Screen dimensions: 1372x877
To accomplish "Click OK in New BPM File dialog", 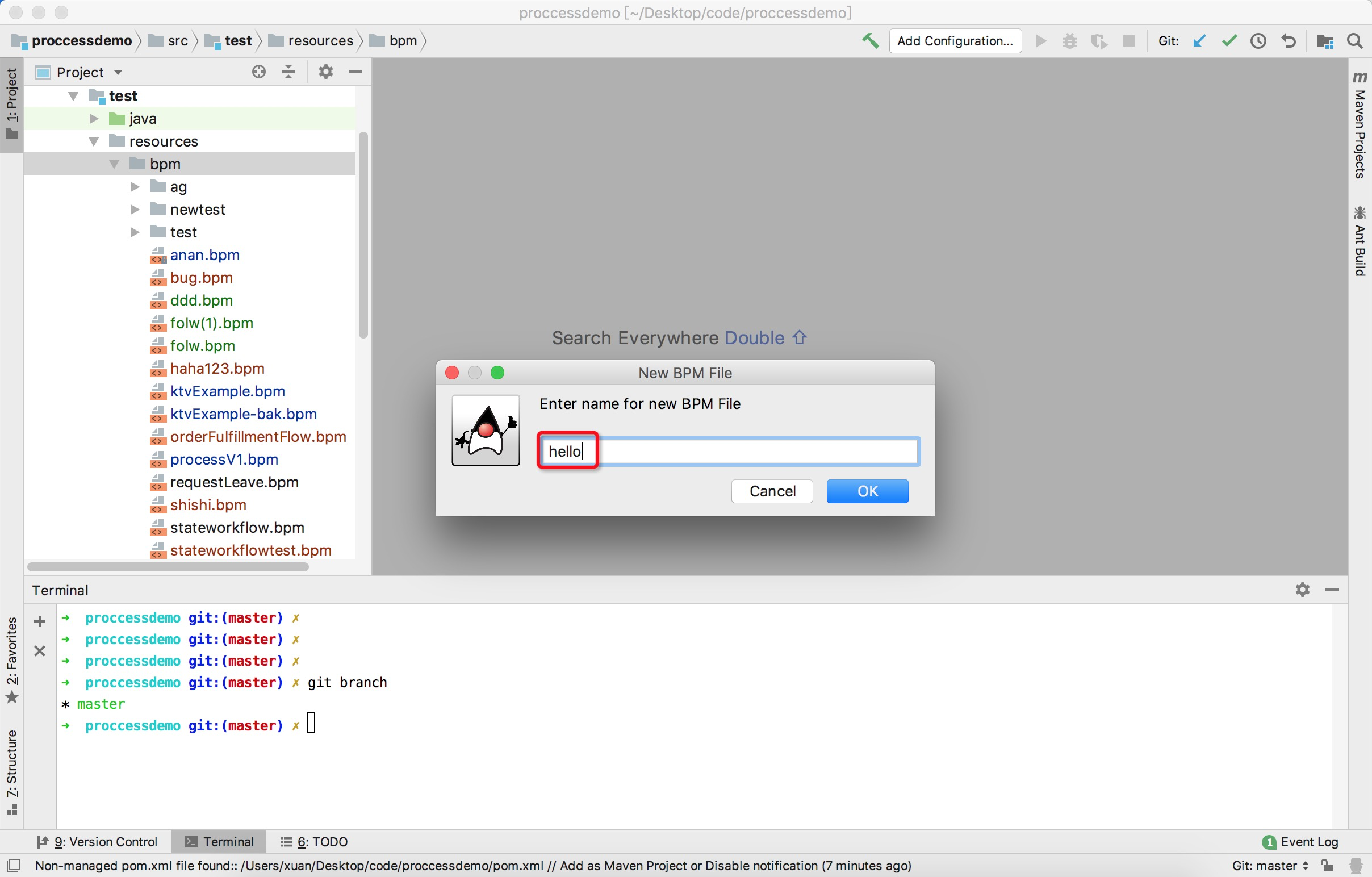I will click(867, 491).
